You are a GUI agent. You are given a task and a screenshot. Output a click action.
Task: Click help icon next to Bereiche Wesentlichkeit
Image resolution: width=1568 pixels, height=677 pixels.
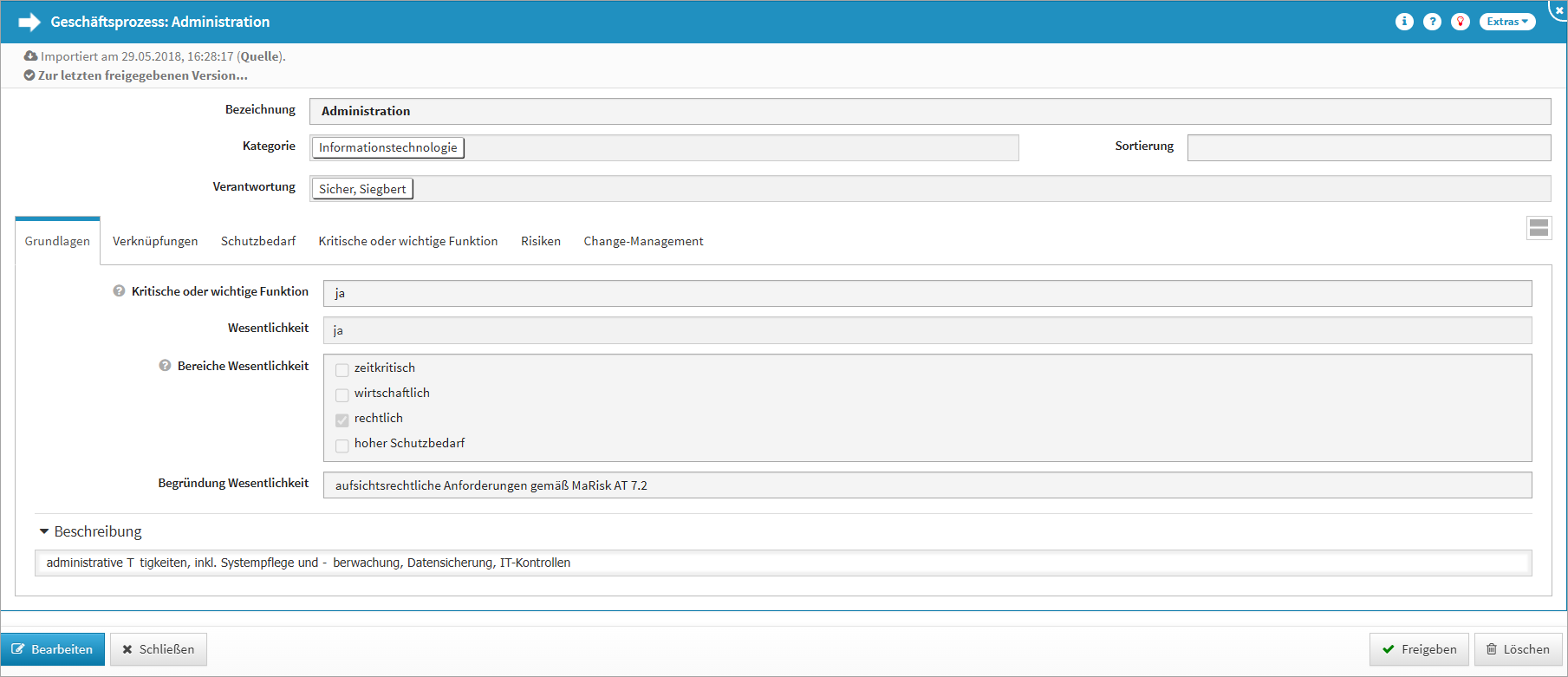pyautogui.click(x=165, y=366)
